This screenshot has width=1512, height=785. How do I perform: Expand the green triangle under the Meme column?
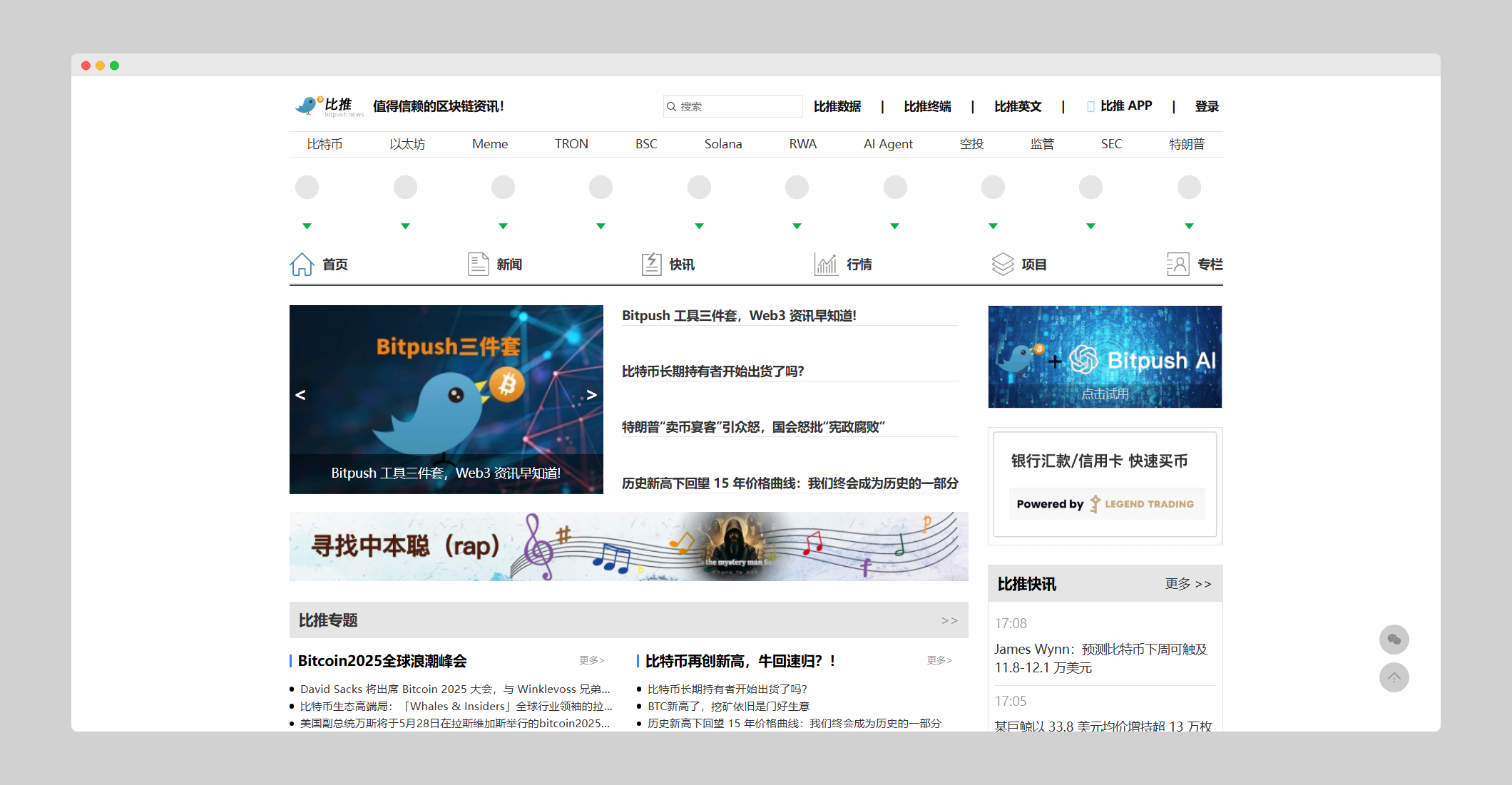click(503, 225)
